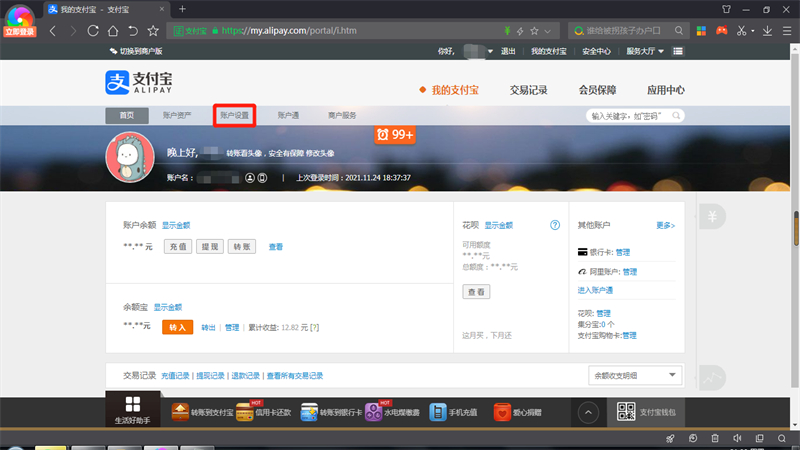Screen dimensions: 800x450
Task: Click 切换到商户版 link
Action: point(136,51)
